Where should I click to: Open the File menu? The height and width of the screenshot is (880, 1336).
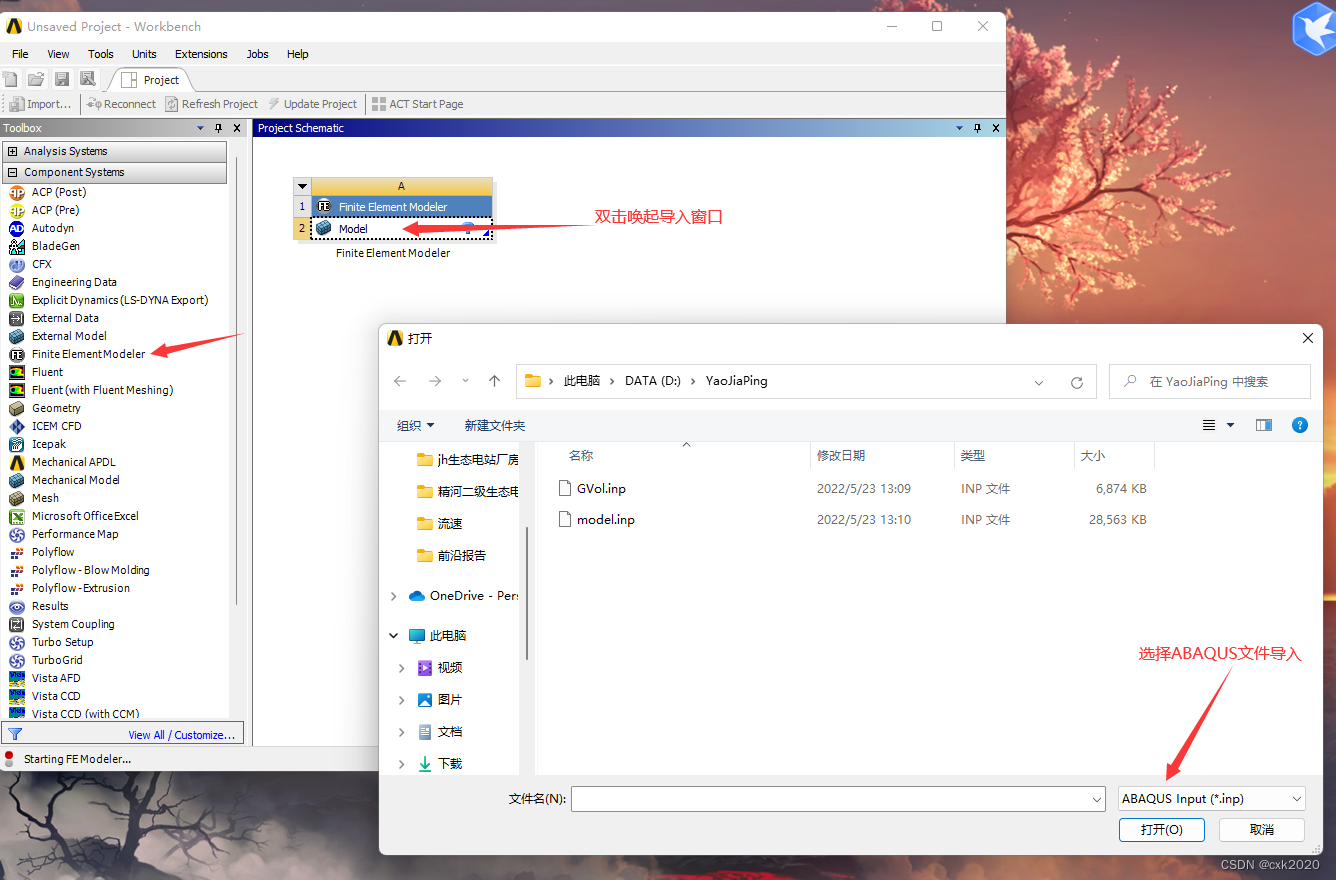pyautogui.click(x=20, y=54)
